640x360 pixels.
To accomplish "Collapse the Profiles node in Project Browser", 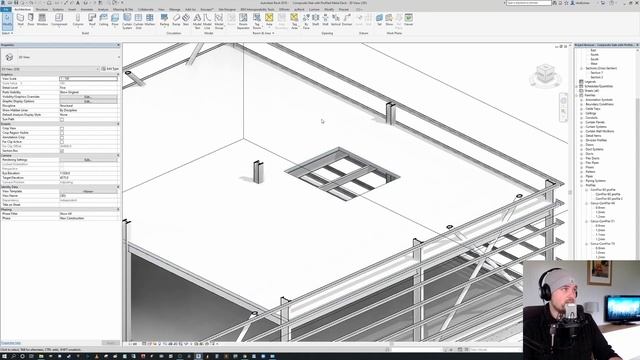I will (582, 185).
